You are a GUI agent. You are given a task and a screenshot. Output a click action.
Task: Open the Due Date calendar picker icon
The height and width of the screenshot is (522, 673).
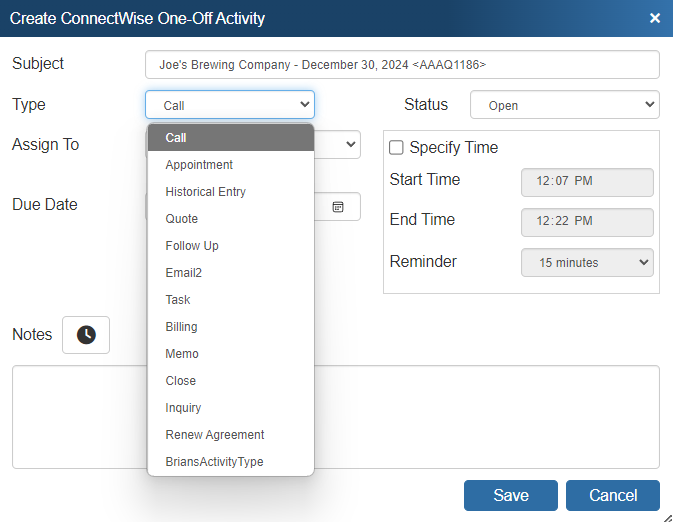tap(338, 206)
